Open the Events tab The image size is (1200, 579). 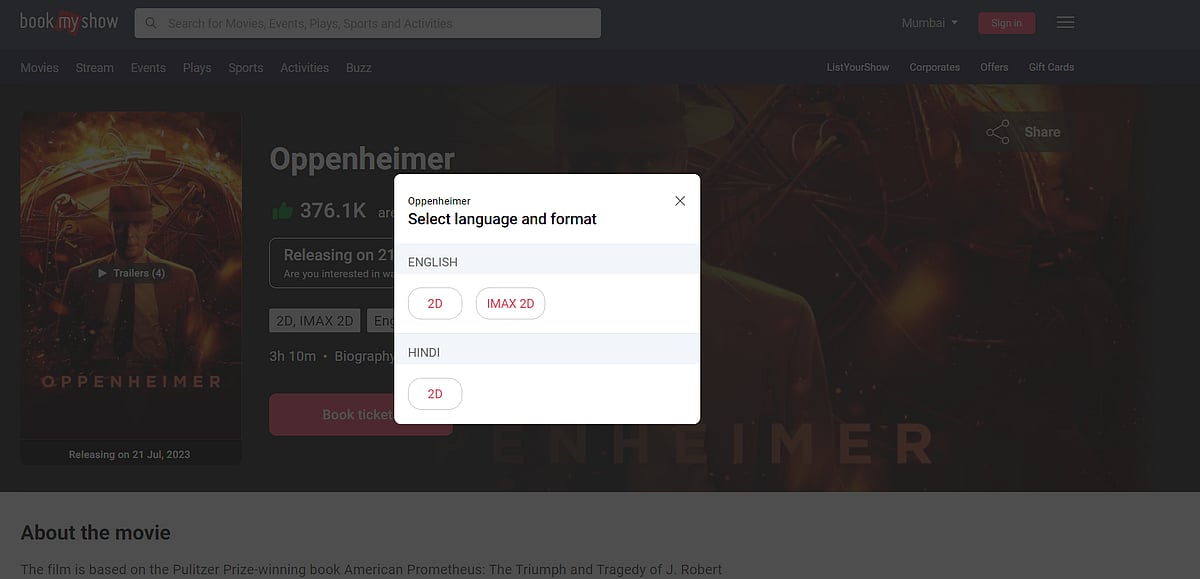click(x=148, y=68)
